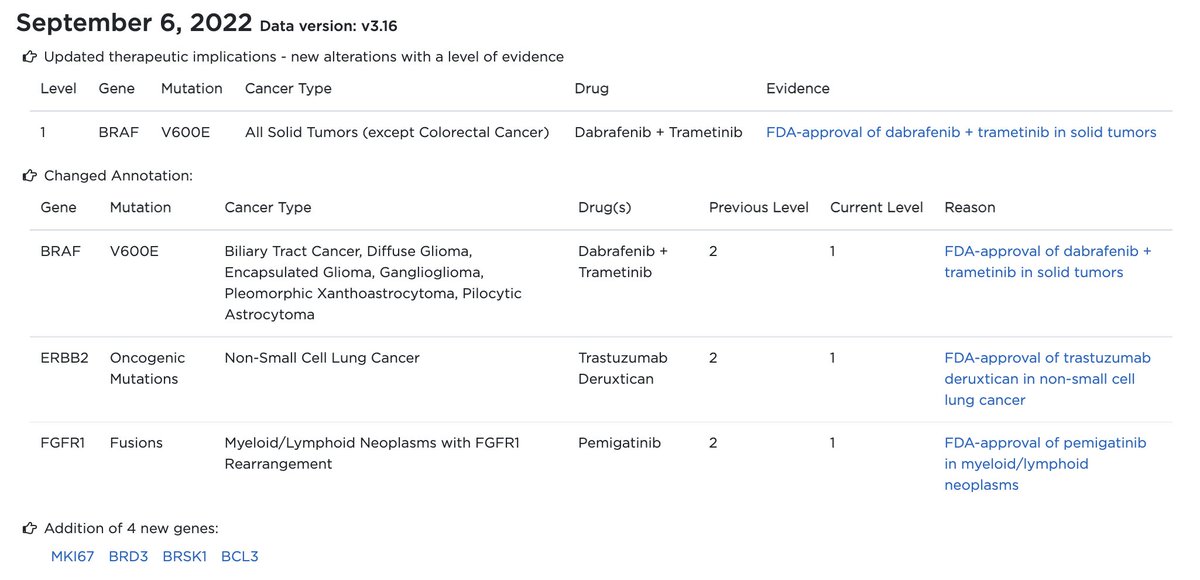Screen dimensions: 1200x580
Task: Click the pointing hand icon beside Updated therapeutic implications
Action: 30,57
